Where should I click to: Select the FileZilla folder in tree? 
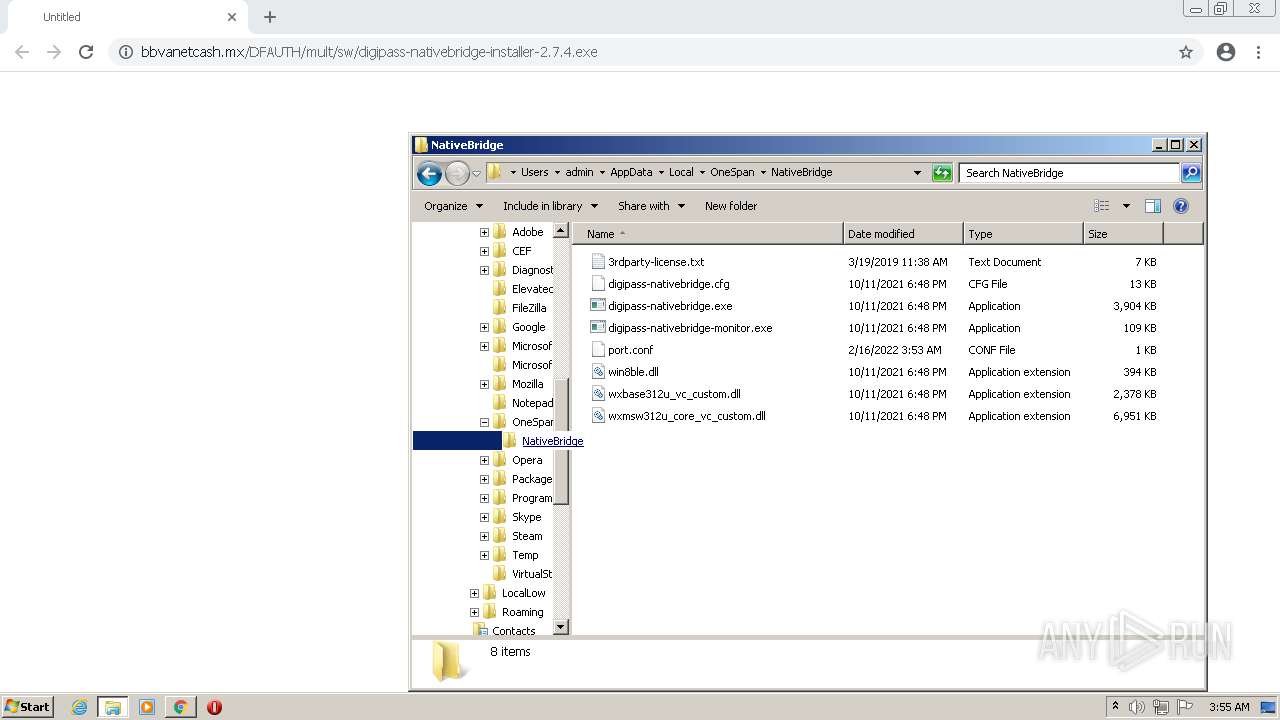tap(529, 308)
